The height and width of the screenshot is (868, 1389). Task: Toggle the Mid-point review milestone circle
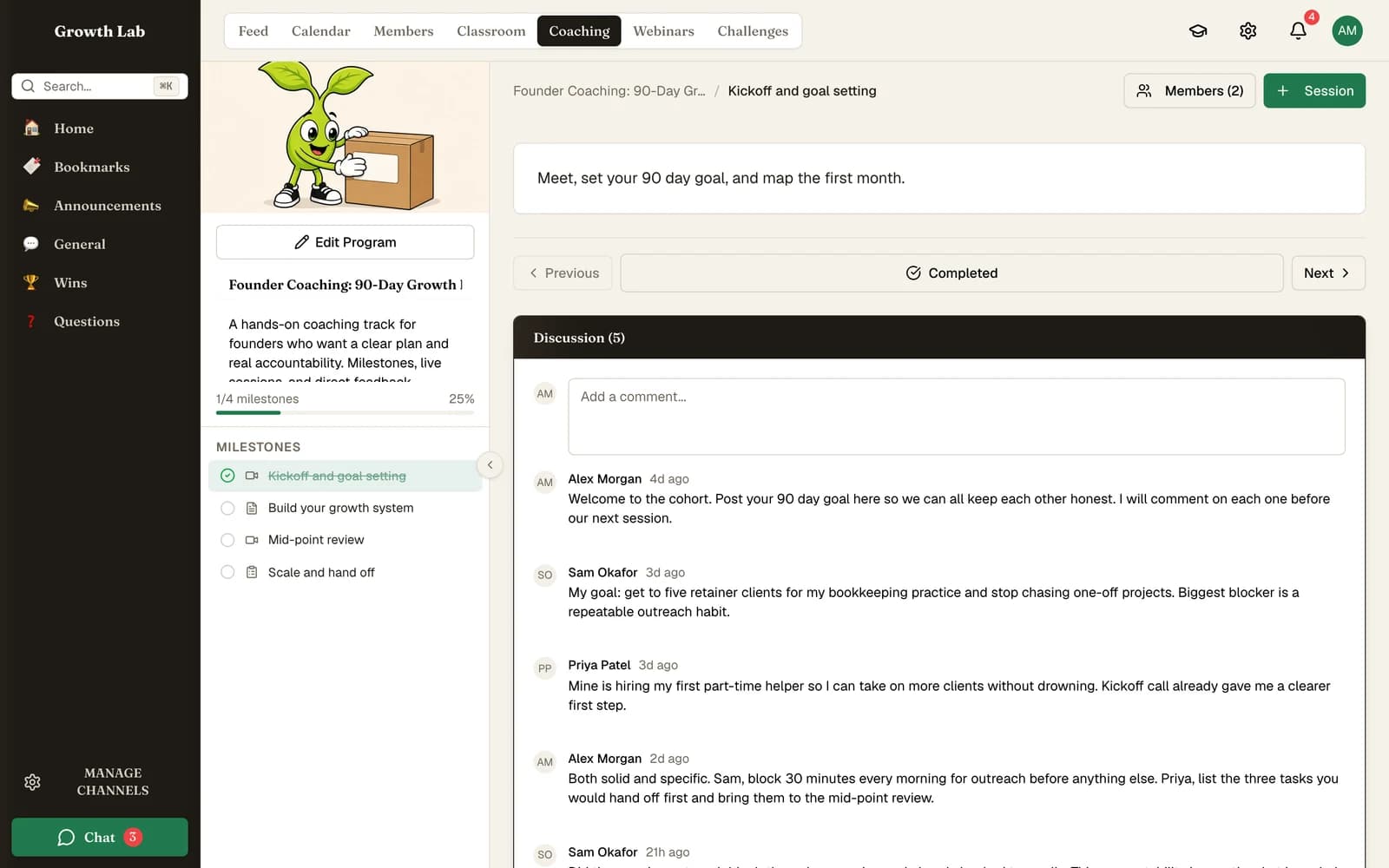[227, 540]
